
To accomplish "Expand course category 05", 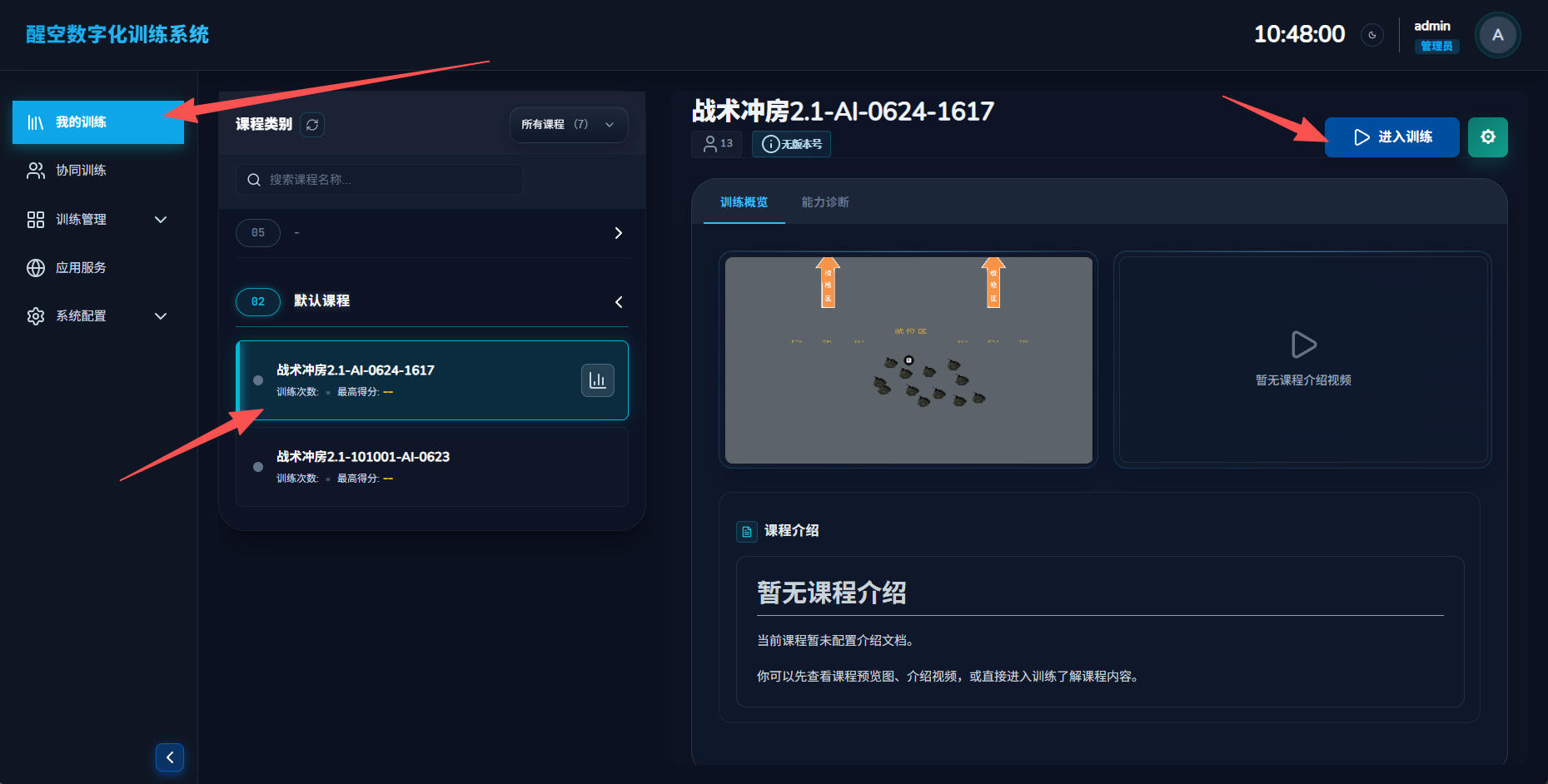I will coord(432,233).
